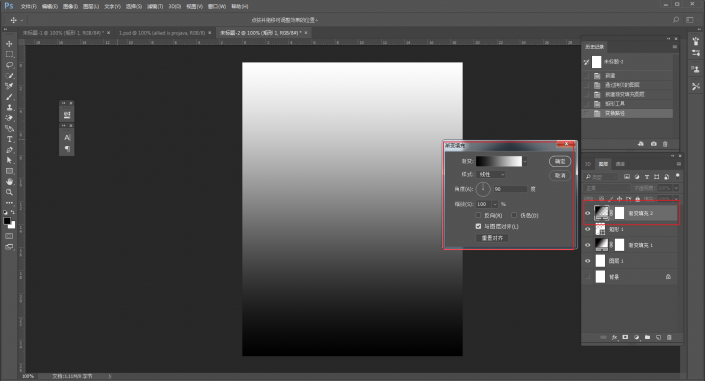Enable the 仿色 dither checkbox

514,215
